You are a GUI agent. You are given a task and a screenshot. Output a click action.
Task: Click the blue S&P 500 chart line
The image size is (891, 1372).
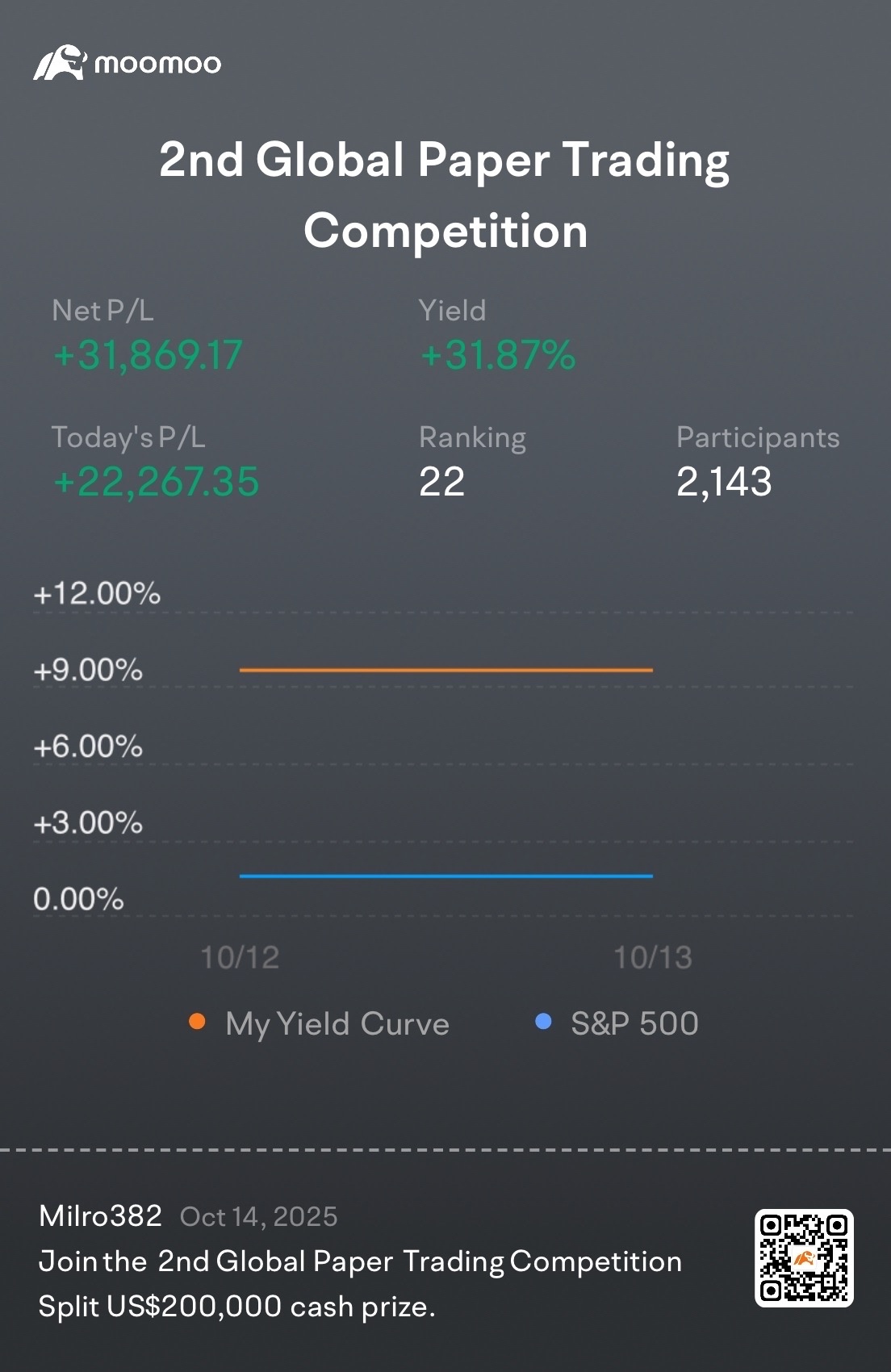(x=445, y=876)
